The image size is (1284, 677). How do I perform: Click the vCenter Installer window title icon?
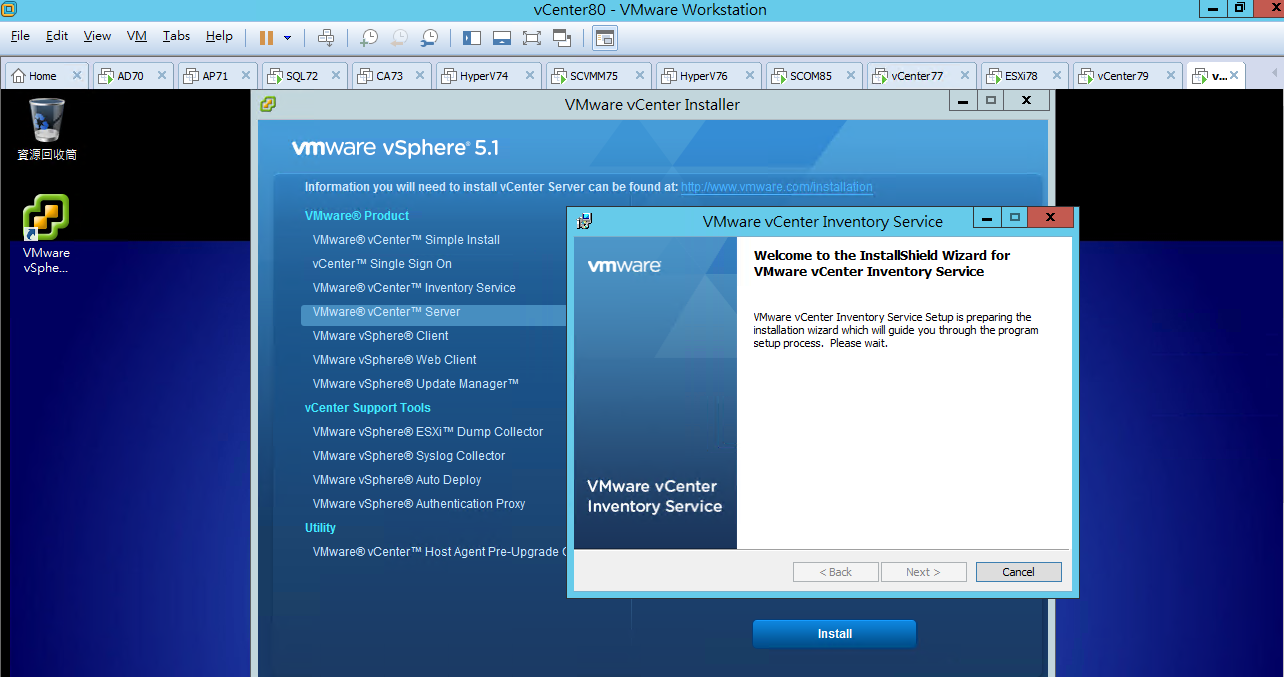(267, 104)
